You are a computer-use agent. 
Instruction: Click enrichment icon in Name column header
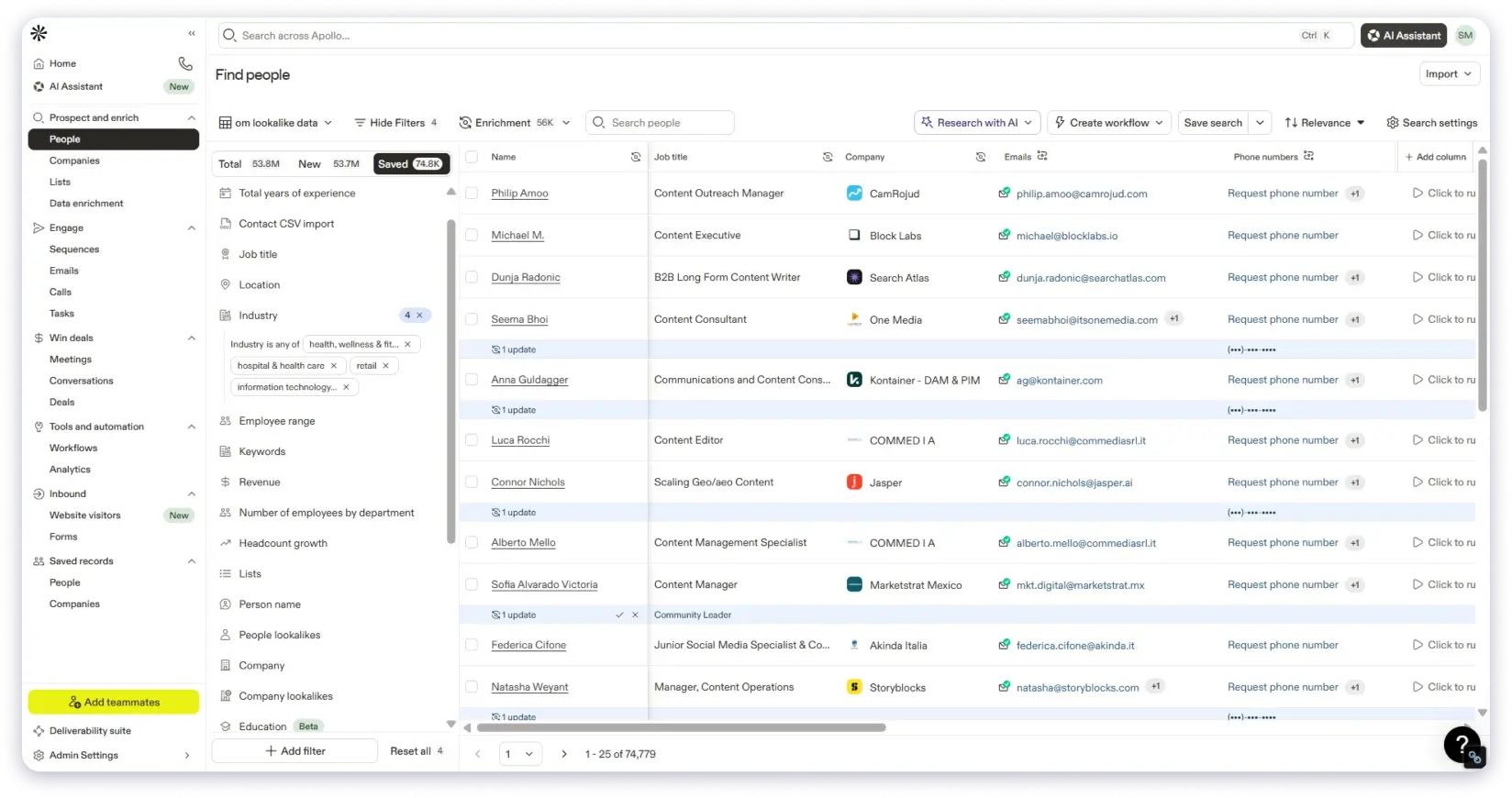click(636, 157)
